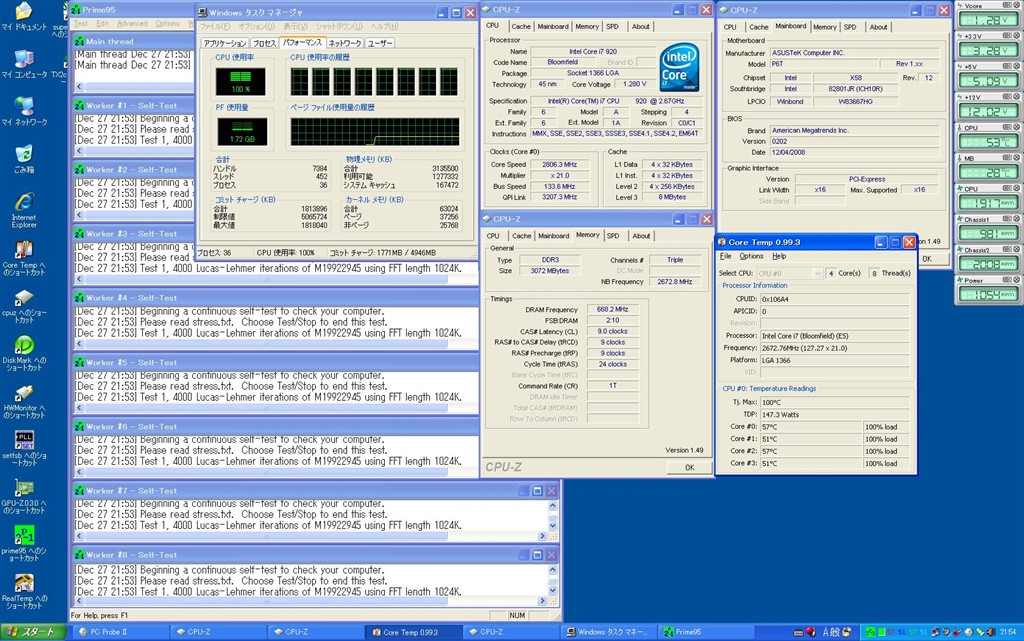Open Internet Explorer from the desktop

(x=24, y=203)
